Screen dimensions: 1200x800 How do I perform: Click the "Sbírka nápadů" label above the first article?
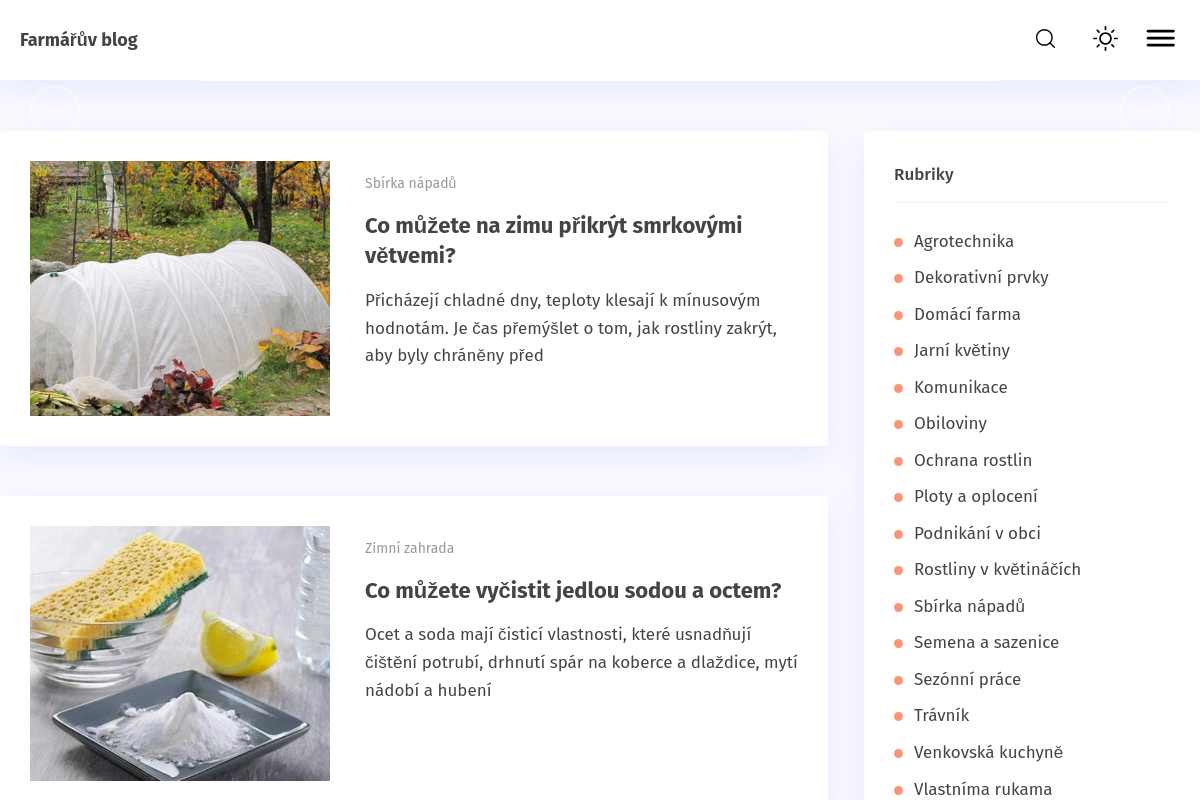410,183
